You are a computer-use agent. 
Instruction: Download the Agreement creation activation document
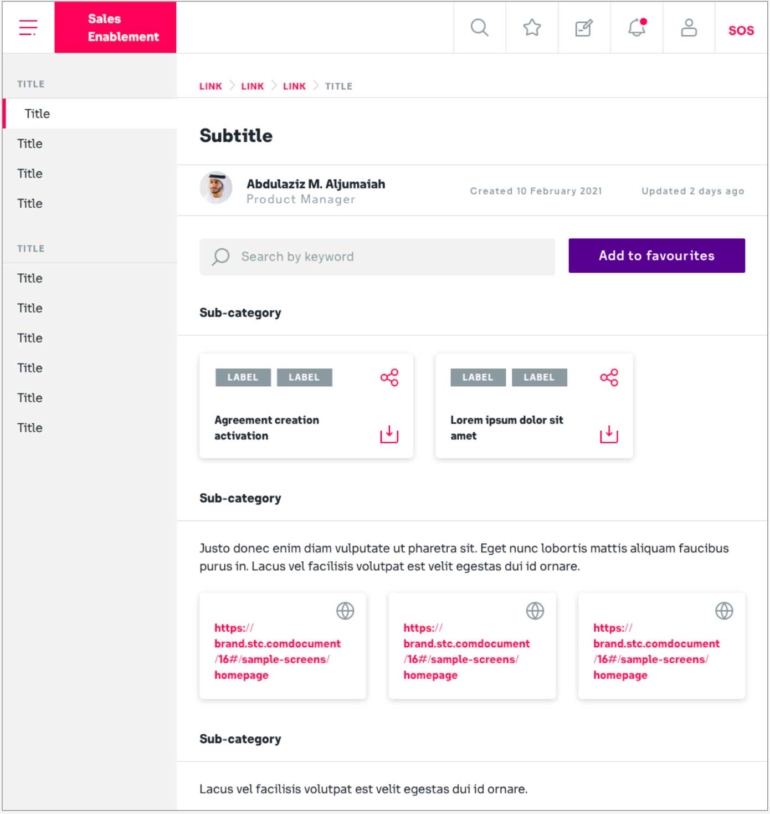[389, 434]
